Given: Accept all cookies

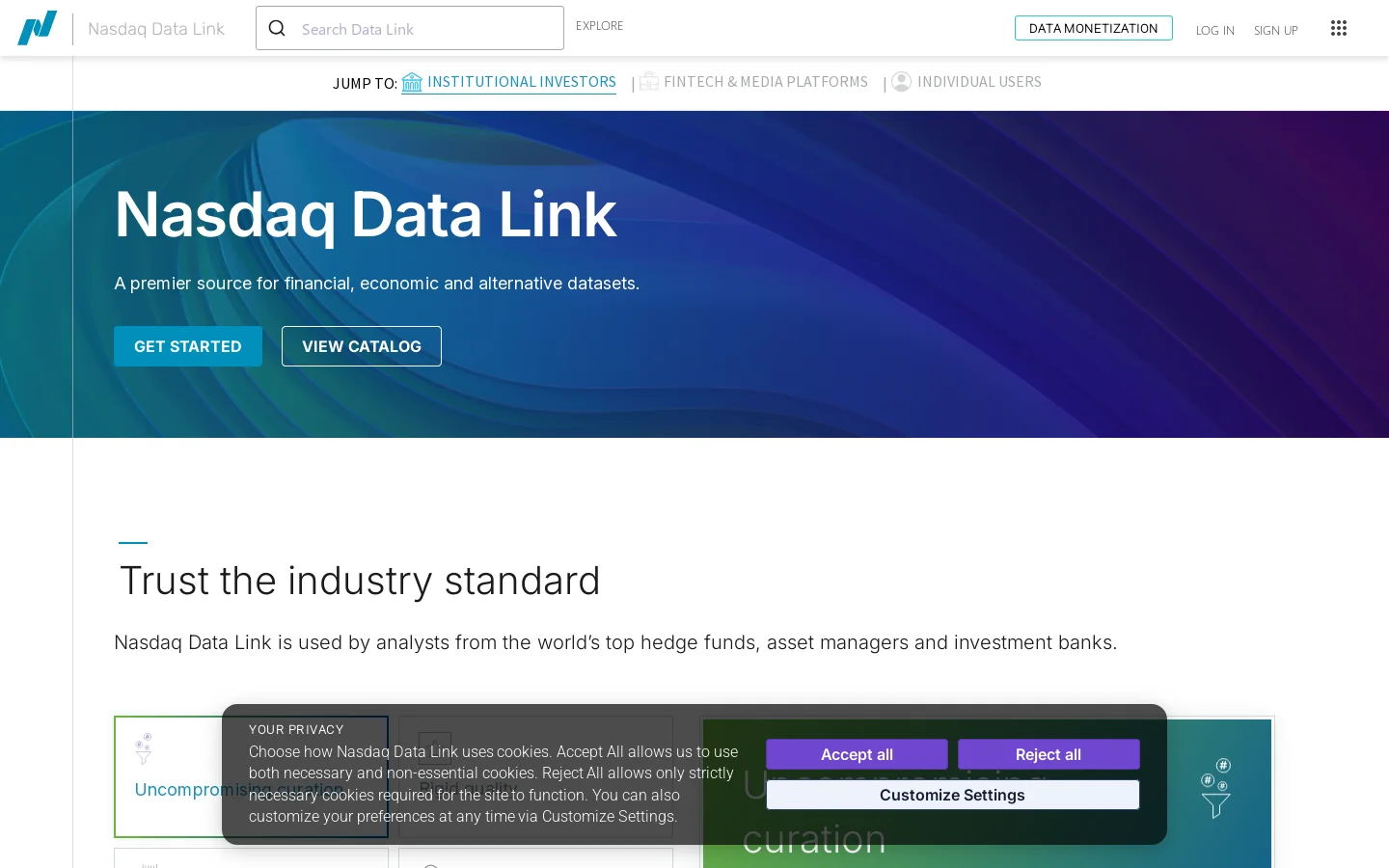Looking at the screenshot, I should 857,754.
